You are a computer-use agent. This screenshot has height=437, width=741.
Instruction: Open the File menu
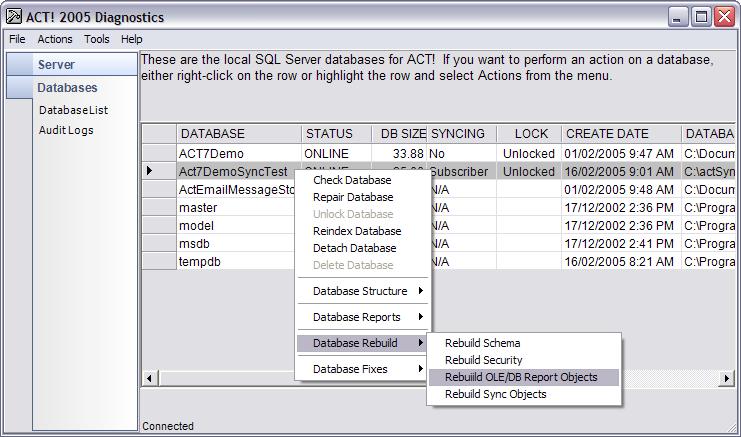coord(17,39)
